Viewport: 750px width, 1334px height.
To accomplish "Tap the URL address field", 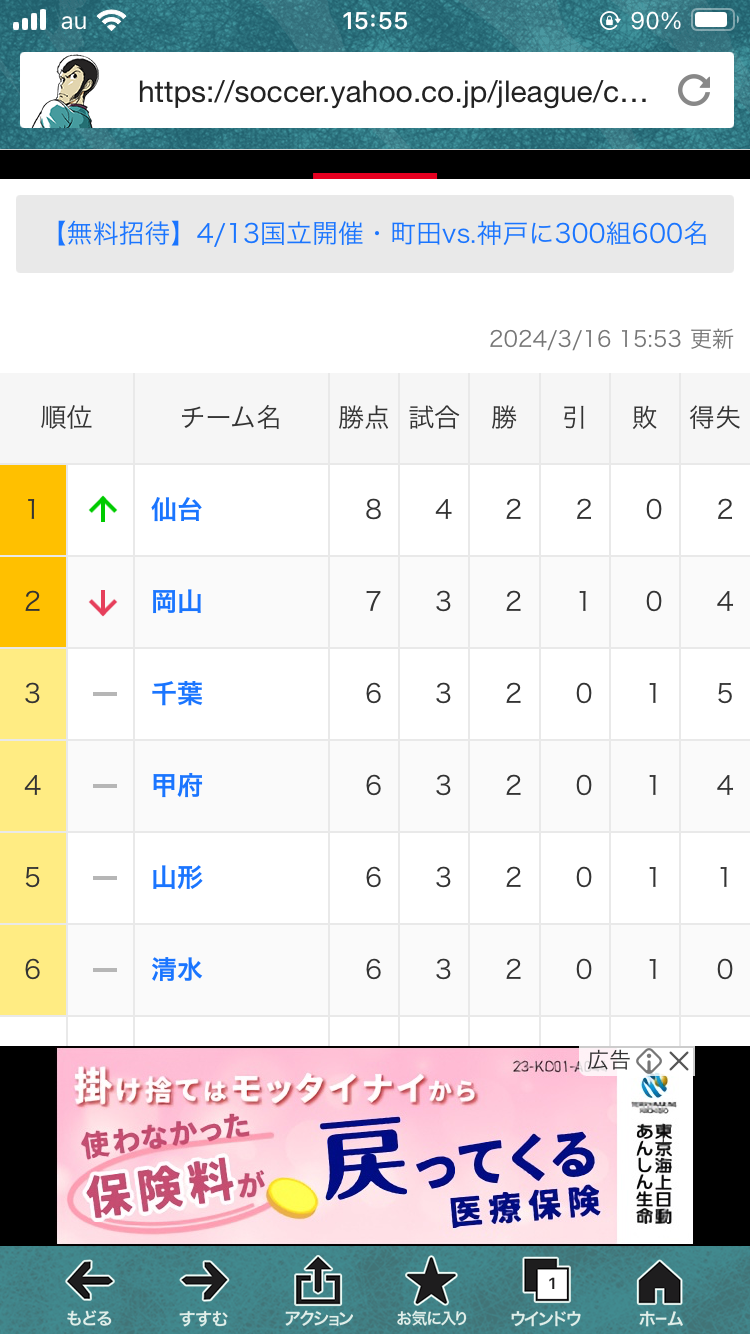I will (394, 93).
